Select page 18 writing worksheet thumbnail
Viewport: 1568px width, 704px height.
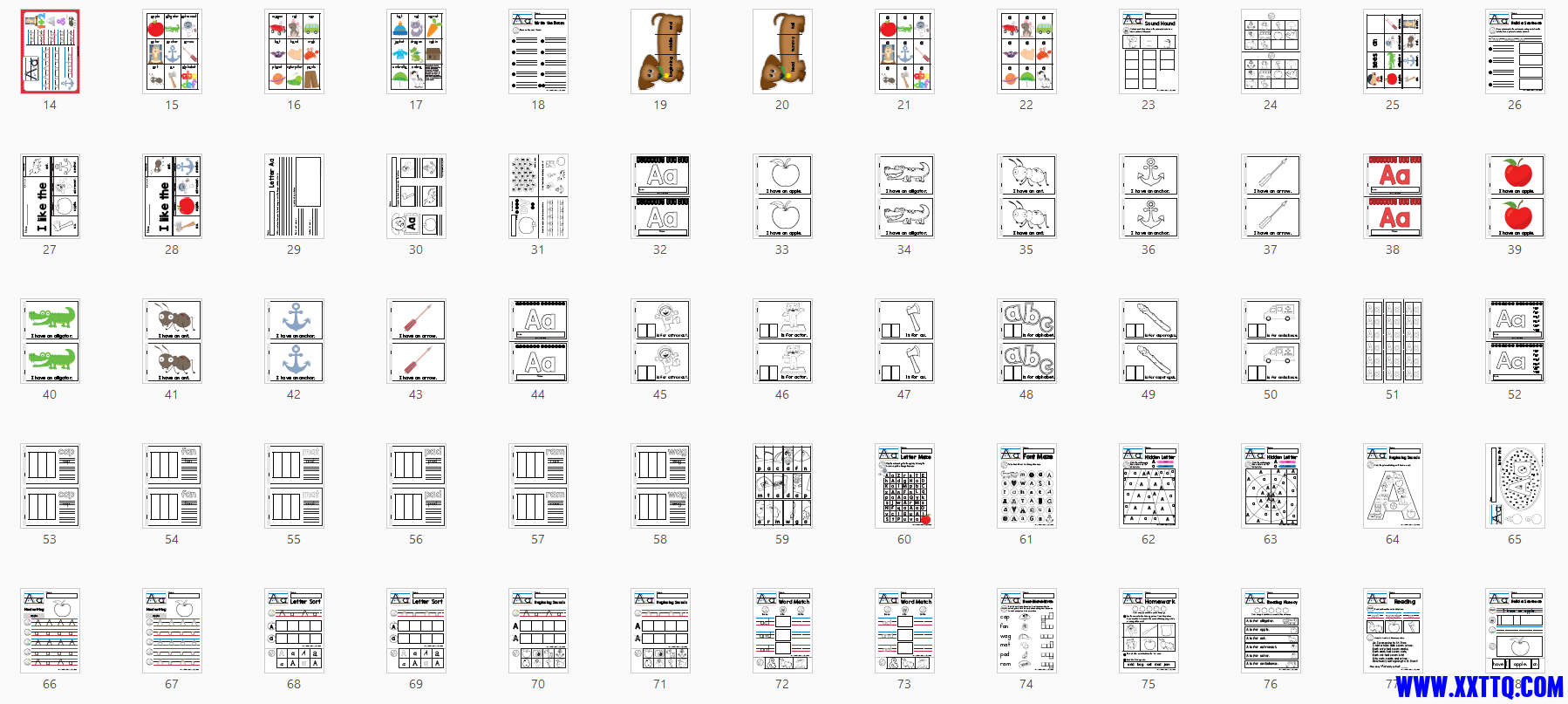point(538,51)
